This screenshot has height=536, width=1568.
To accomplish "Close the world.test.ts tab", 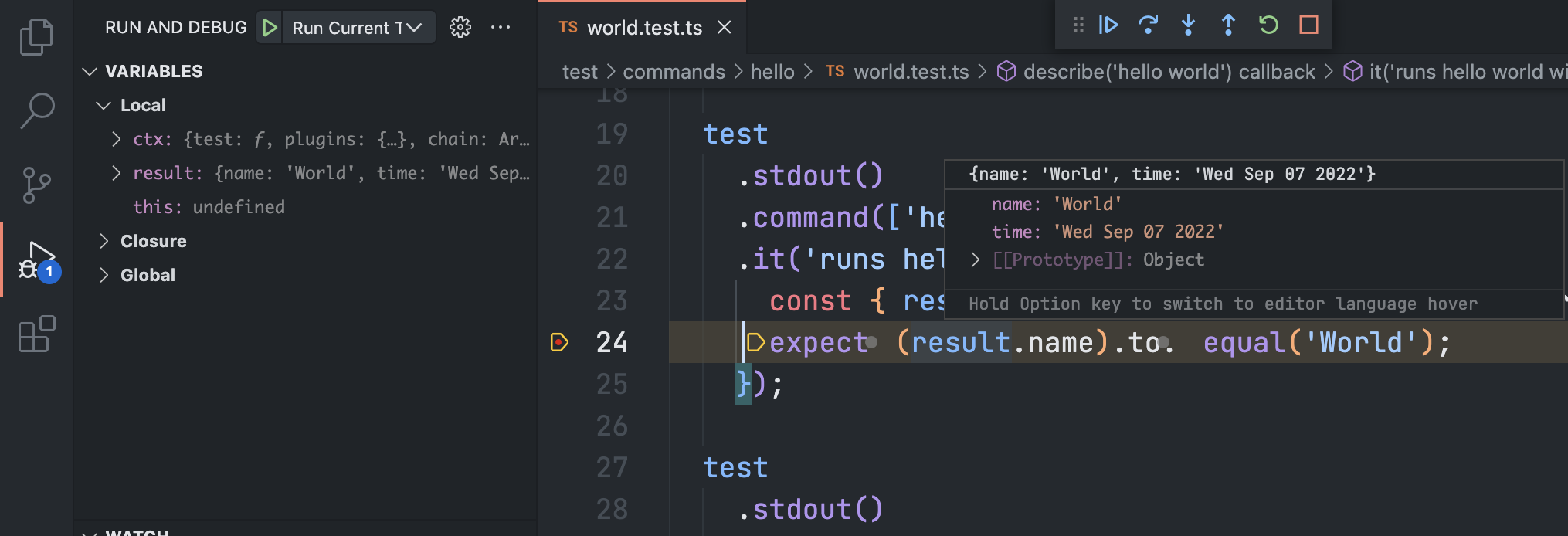I will click(725, 28).
